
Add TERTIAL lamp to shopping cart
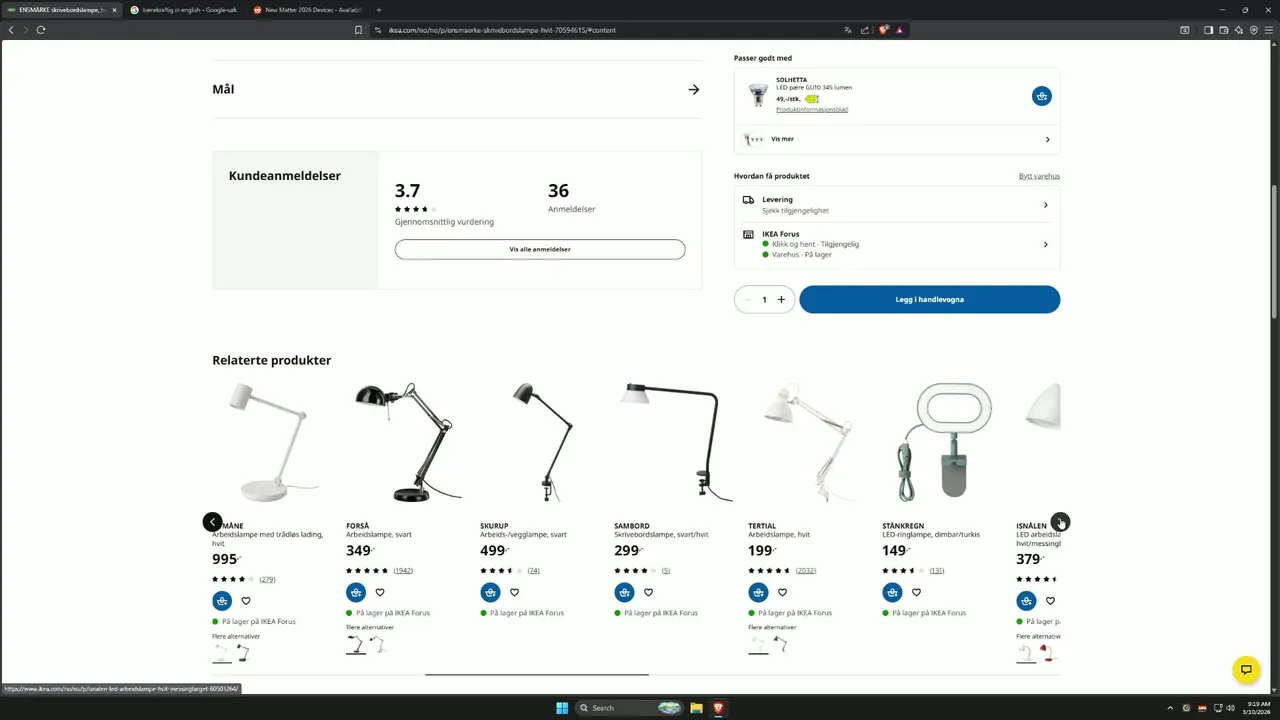click(x=758, y=592)
